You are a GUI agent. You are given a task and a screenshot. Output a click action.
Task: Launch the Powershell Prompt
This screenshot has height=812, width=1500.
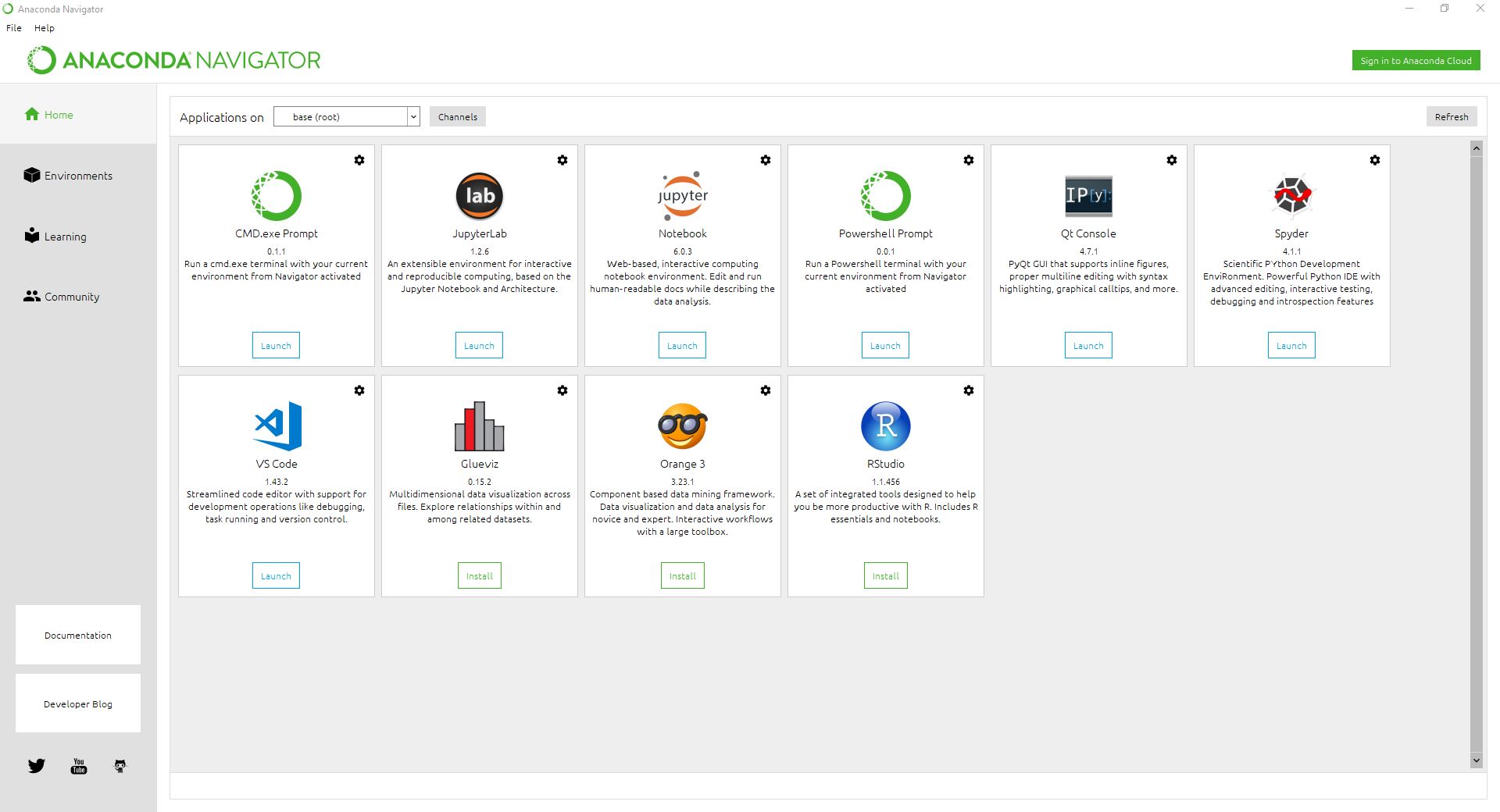pos(885,345)
